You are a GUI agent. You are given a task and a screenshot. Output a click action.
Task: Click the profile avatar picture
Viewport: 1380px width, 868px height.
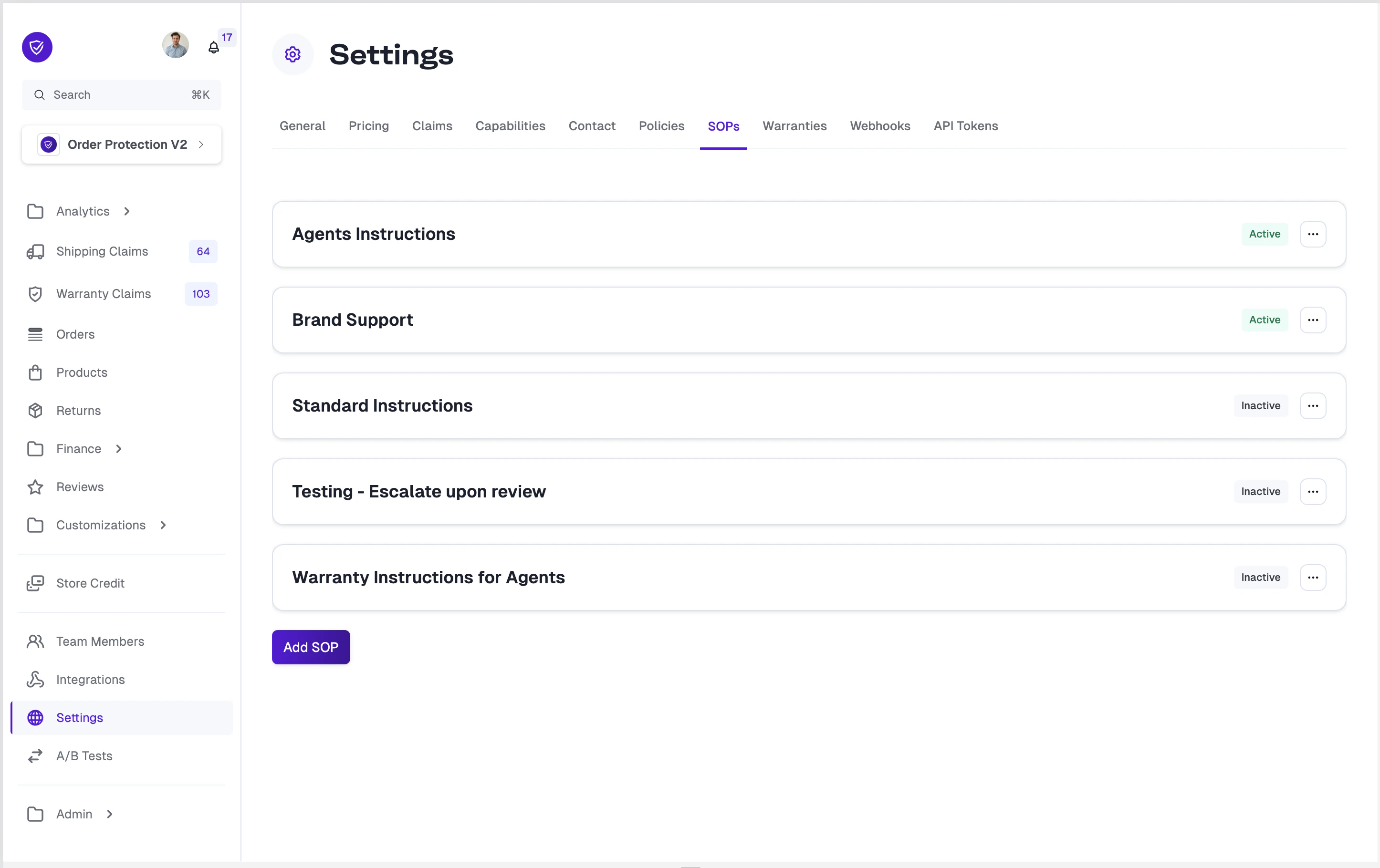click(176, 45)
